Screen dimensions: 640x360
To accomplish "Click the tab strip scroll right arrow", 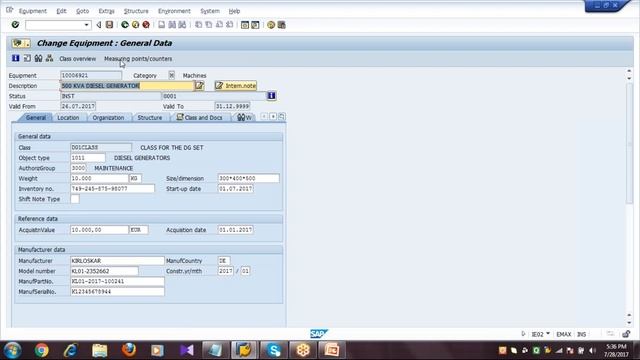I will (273, 117).
